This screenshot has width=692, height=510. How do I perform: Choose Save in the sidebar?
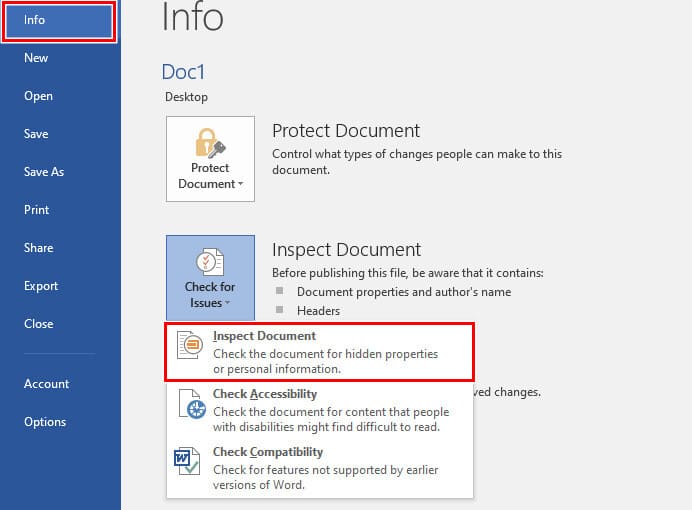pos(36,134)
